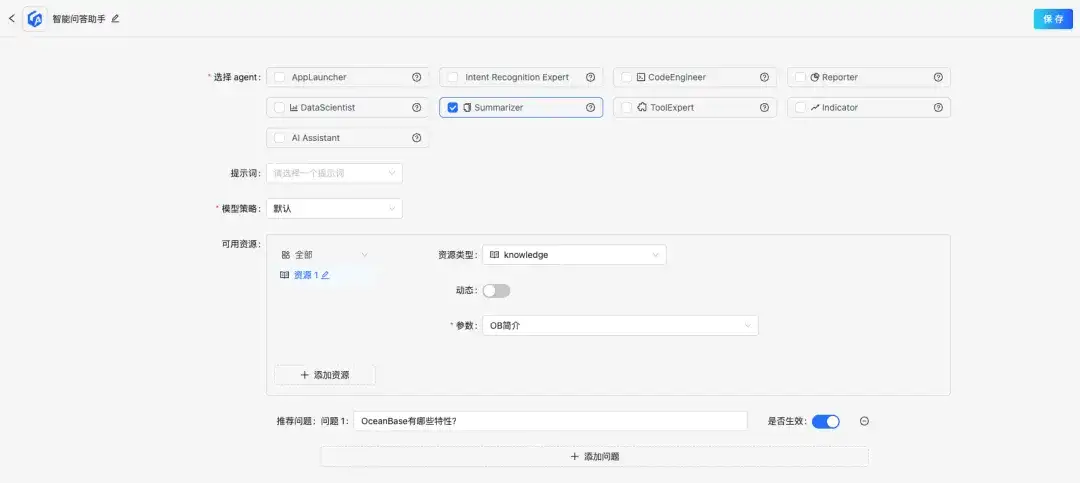Check the DataScientist agent checkbox
The image size is (1080, 483).
(x=279, y=107)
